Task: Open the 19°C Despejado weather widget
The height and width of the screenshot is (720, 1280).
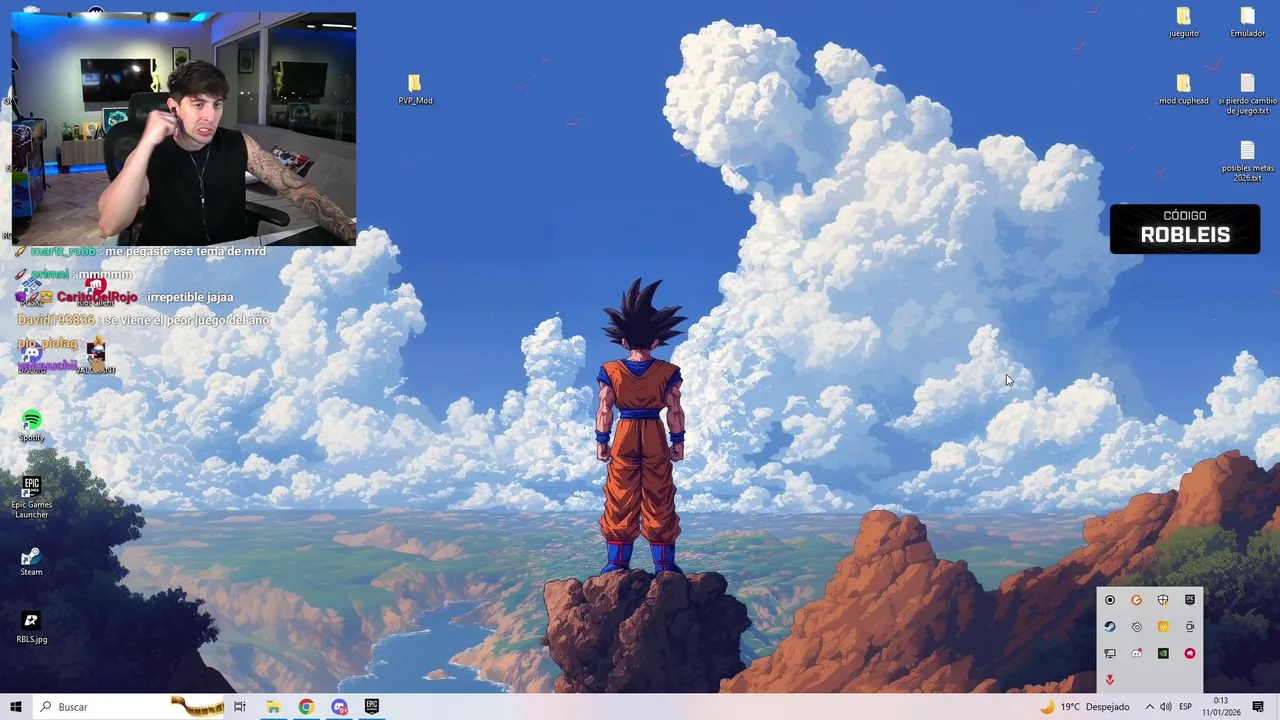Action: point(1085,707)
